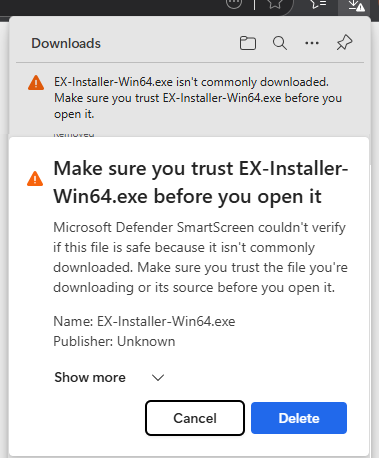
Task: Expand details with Show more chevron
Action: click(x=158, y=377)
